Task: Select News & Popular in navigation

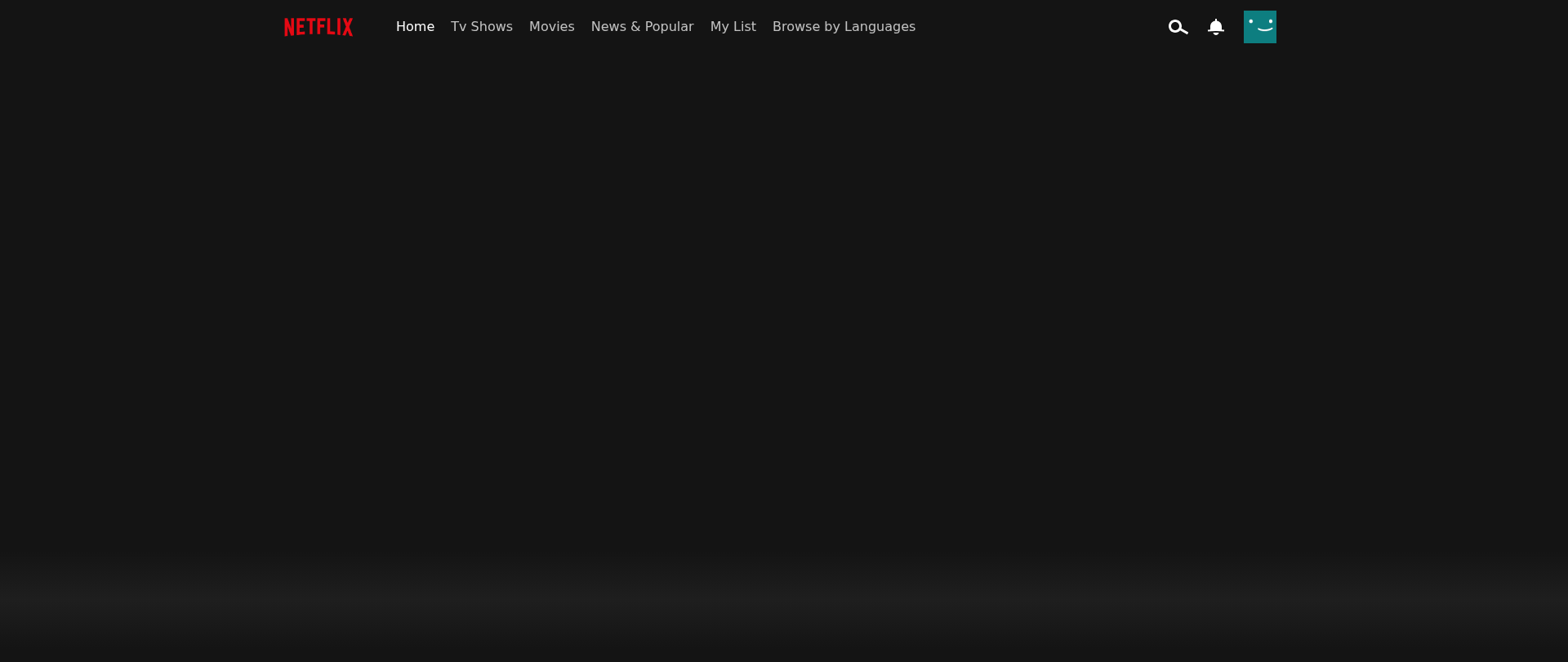Action: coord(642,27)
